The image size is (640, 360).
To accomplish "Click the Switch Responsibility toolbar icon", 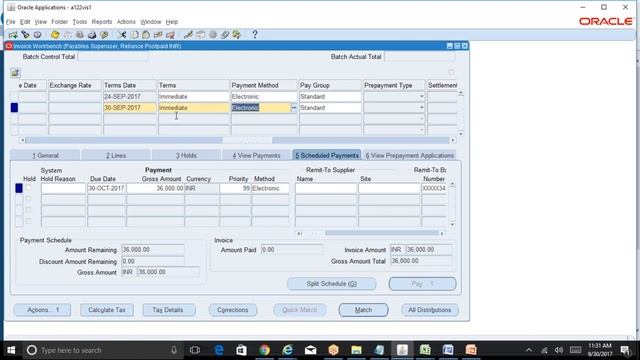I will [x=80, y=35].
